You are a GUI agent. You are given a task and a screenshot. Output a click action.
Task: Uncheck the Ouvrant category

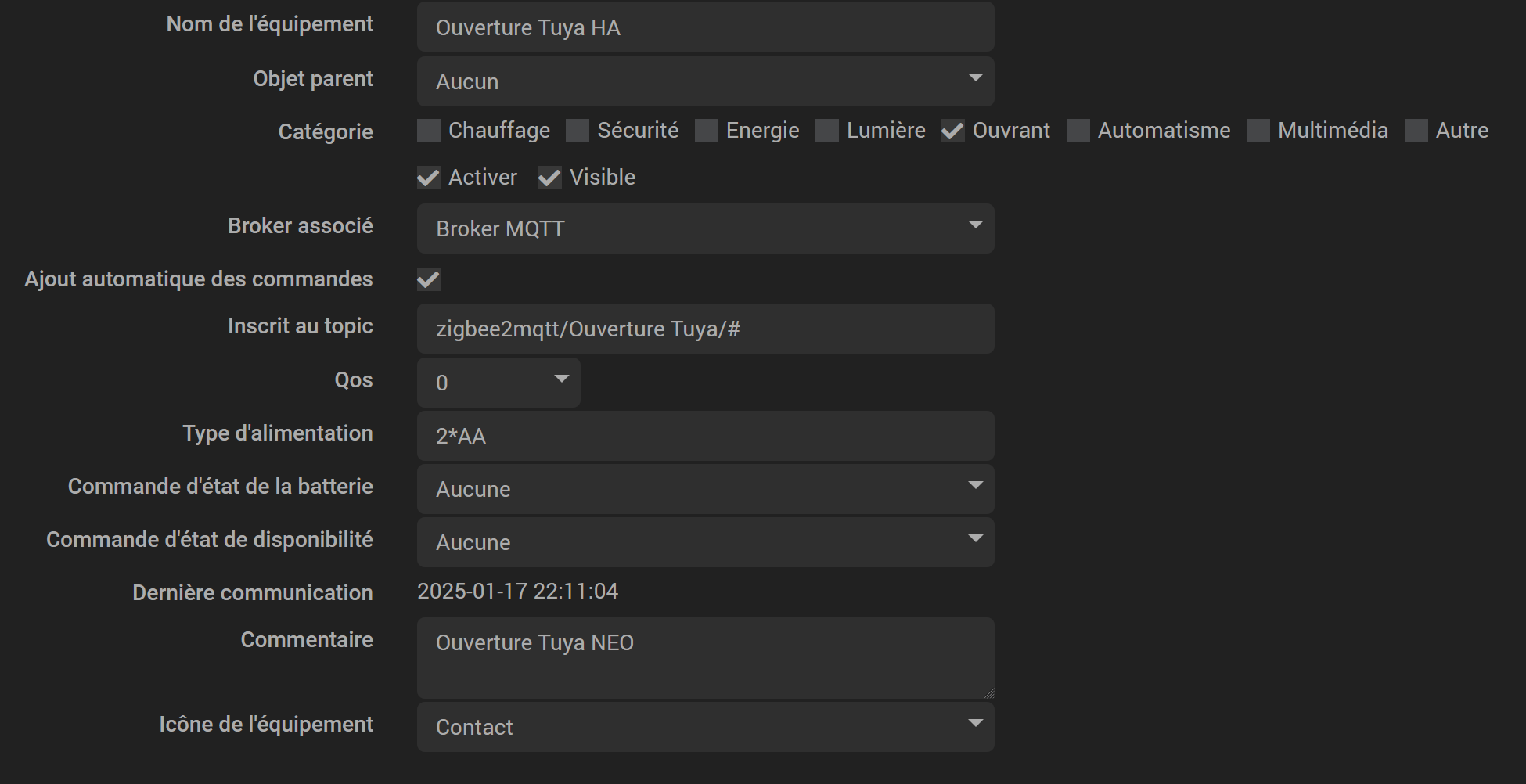coord(952,131)
